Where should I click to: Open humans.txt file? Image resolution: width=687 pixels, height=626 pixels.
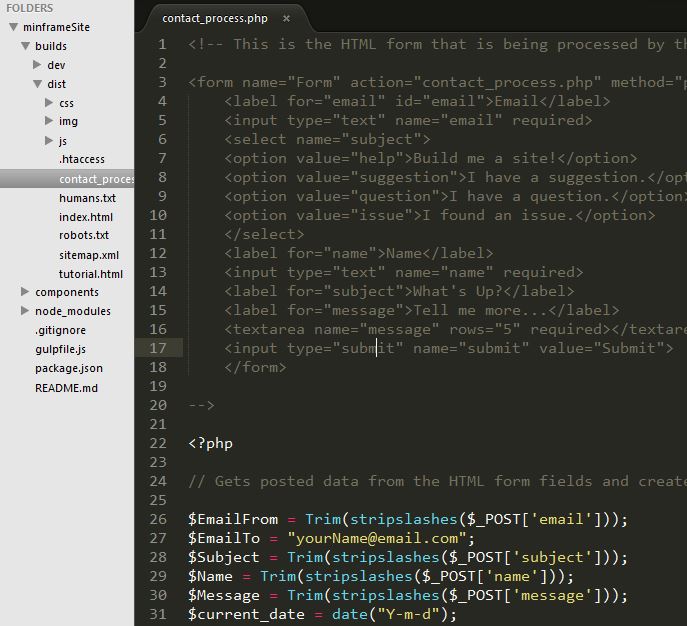[x=88, y=198]
